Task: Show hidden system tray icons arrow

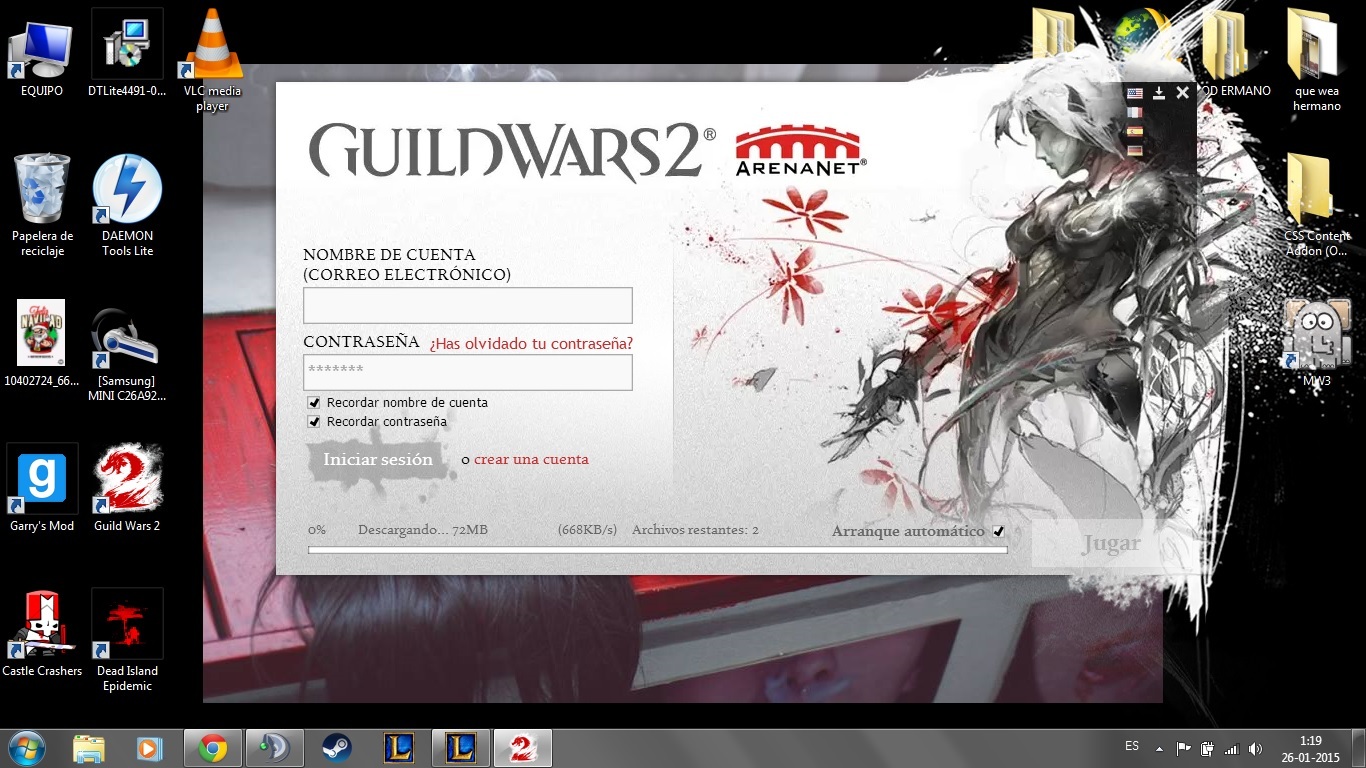Action: click(x=1159, y=748)
